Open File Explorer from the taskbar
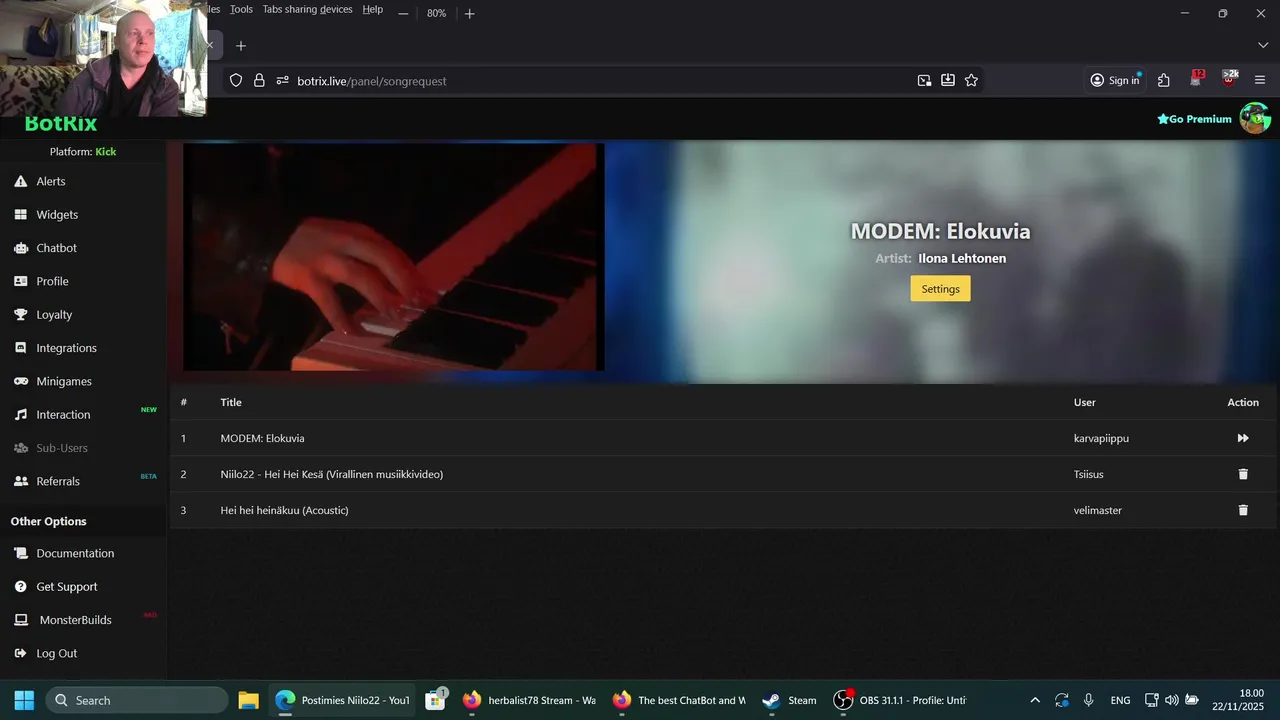Screen dimensions: 1280x720 pyautogui.click(x=249, y=700)
